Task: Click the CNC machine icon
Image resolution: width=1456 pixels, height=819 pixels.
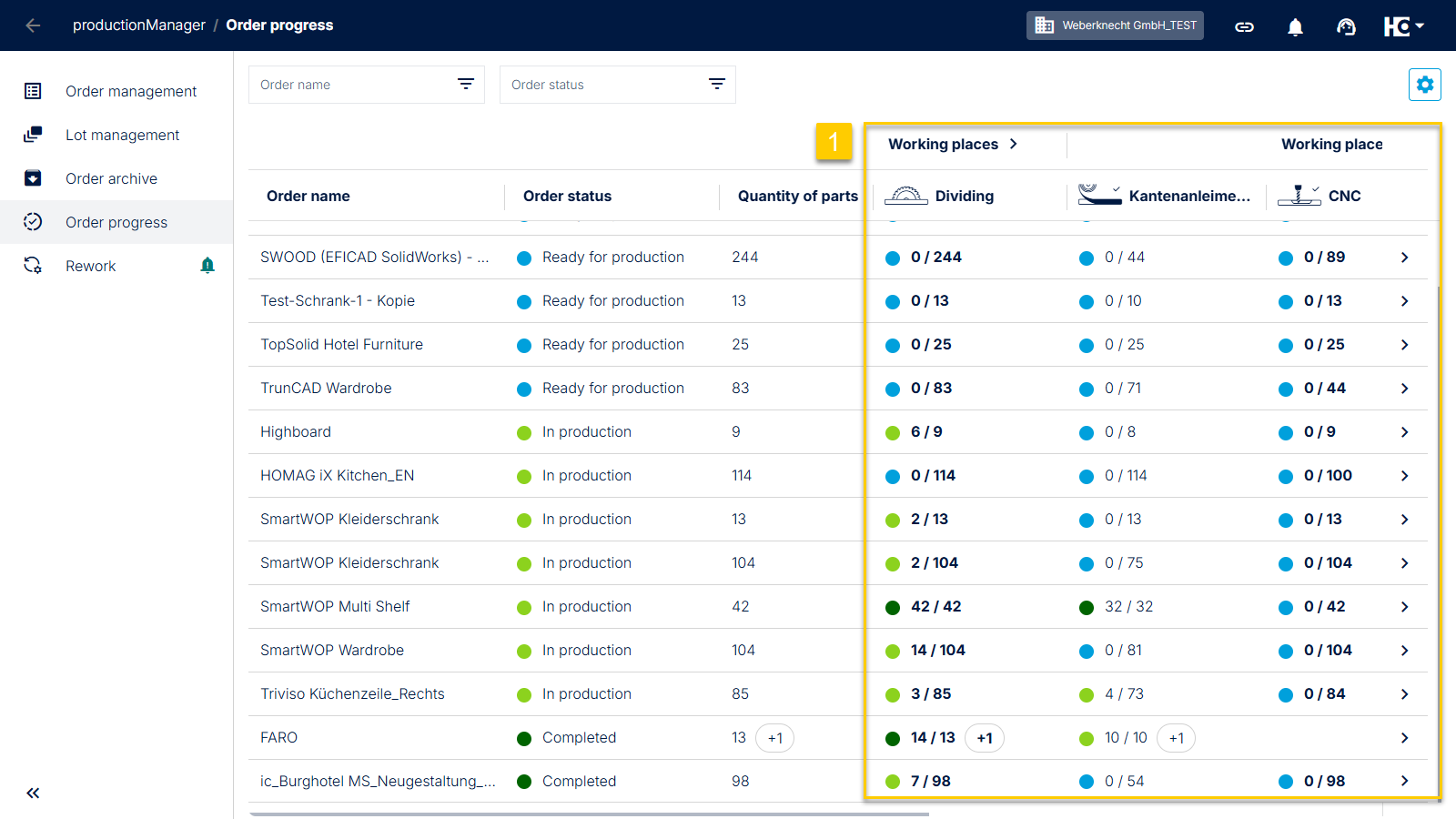Action: tap(1299, 196)
